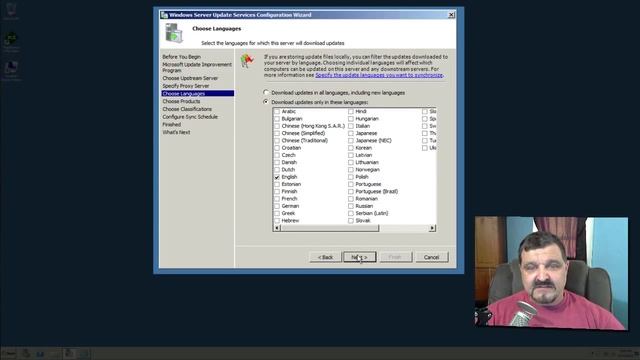Tick the Greek checkbox

pos(277,213)
